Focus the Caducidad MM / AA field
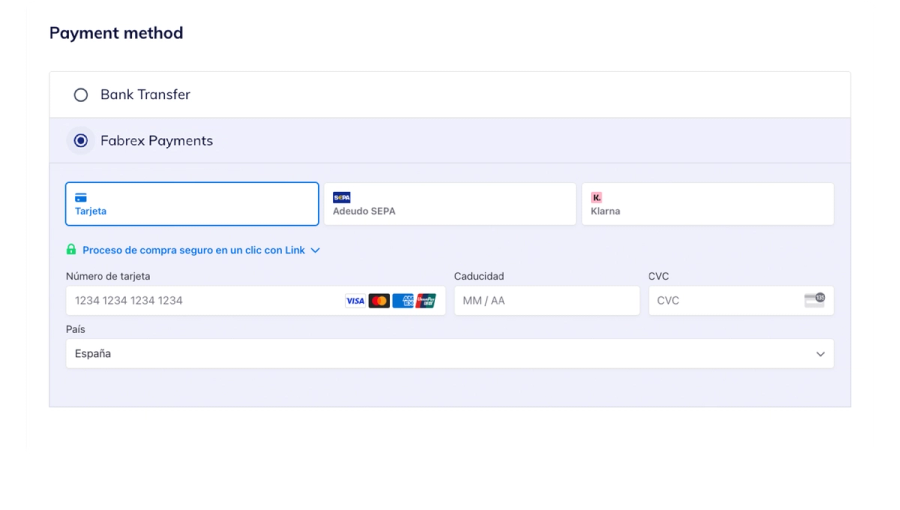Viewport: 900px width, 510px height. coord(547,301)
